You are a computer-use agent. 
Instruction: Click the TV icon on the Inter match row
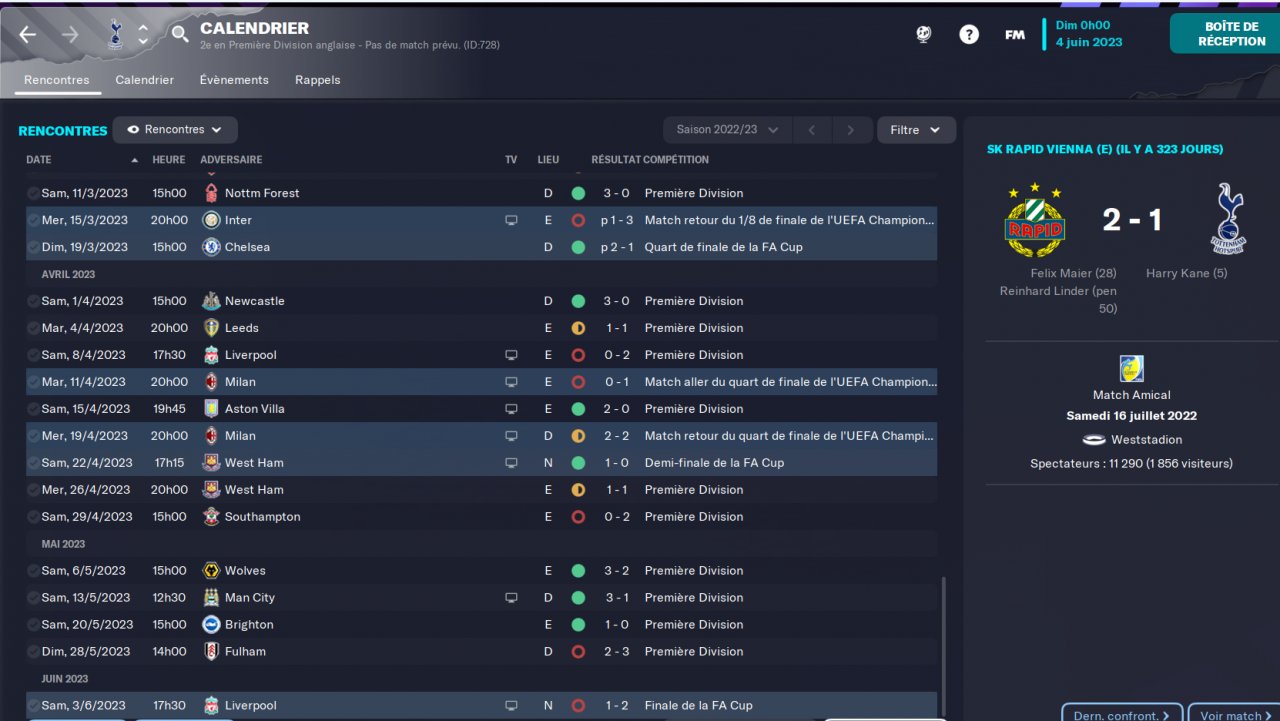(511, 220)
